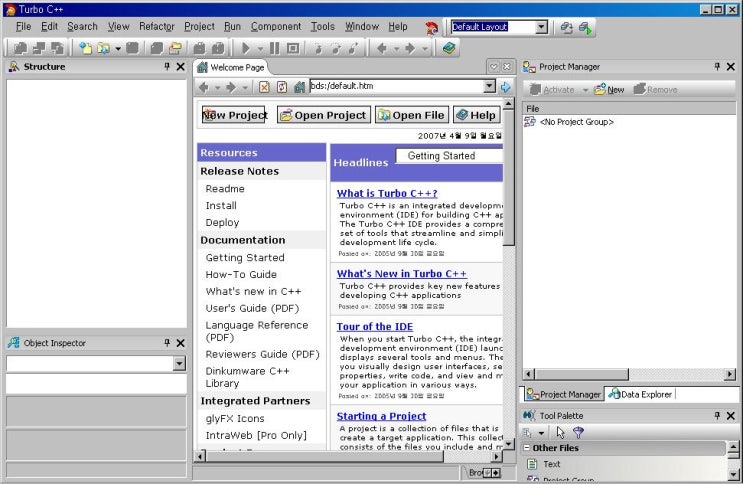The width and height of the screenshot is (743, 484).
Task: Click the New Items toolbar icon
Action: (x=85, y=48)
